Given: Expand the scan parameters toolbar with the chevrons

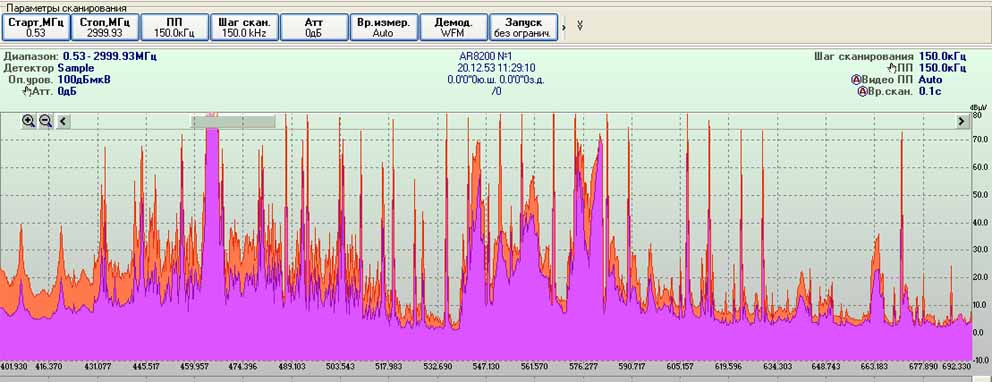Looking at the screenshot, I should tap(580, 25).
